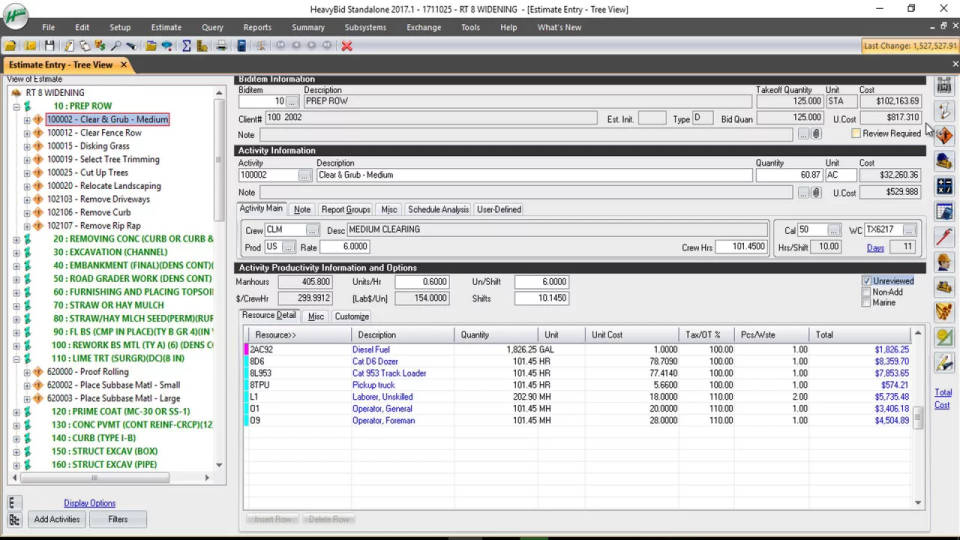Toggle the Review Required checkbox

pos(856,133)
